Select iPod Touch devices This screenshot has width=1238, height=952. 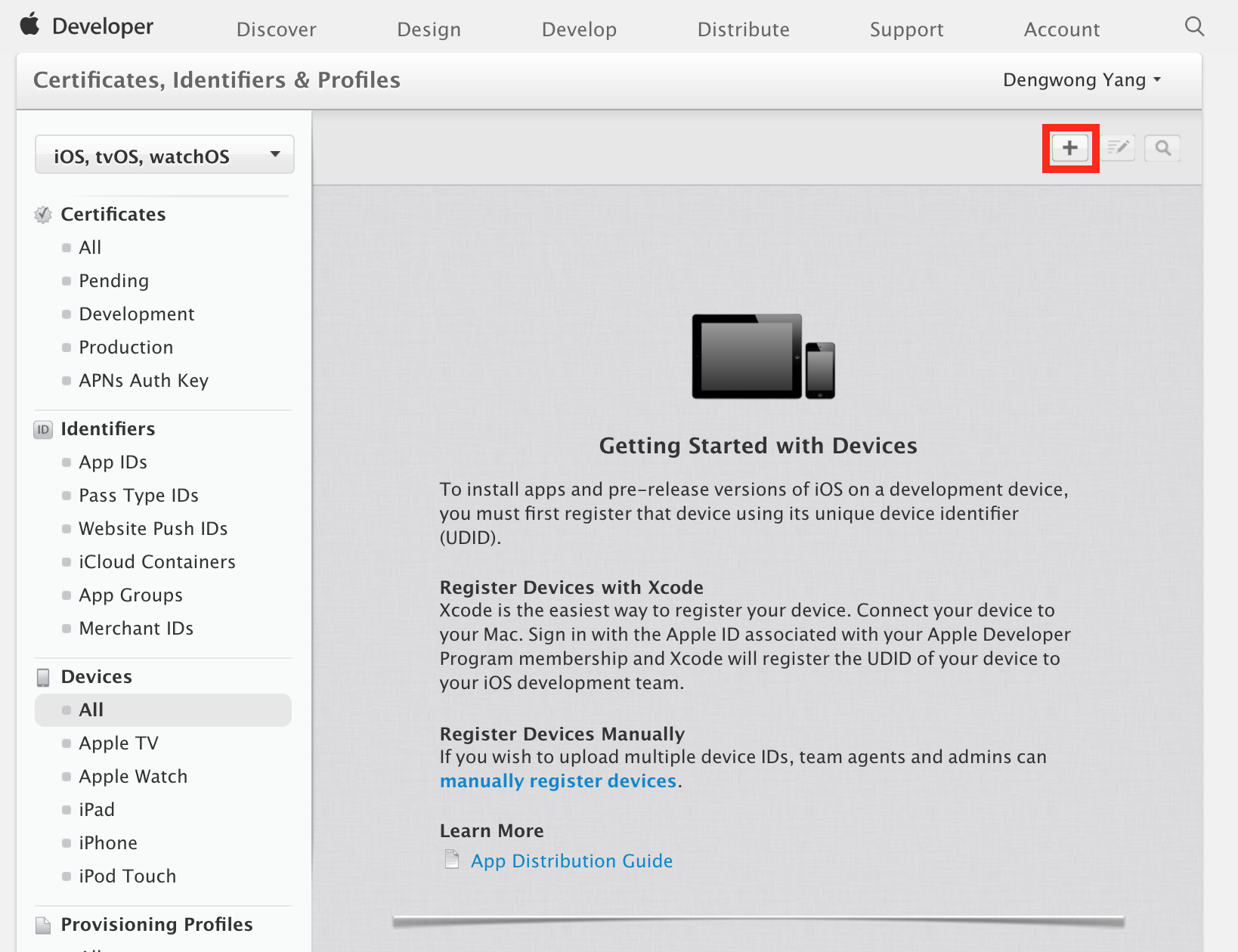pos(128,876)
